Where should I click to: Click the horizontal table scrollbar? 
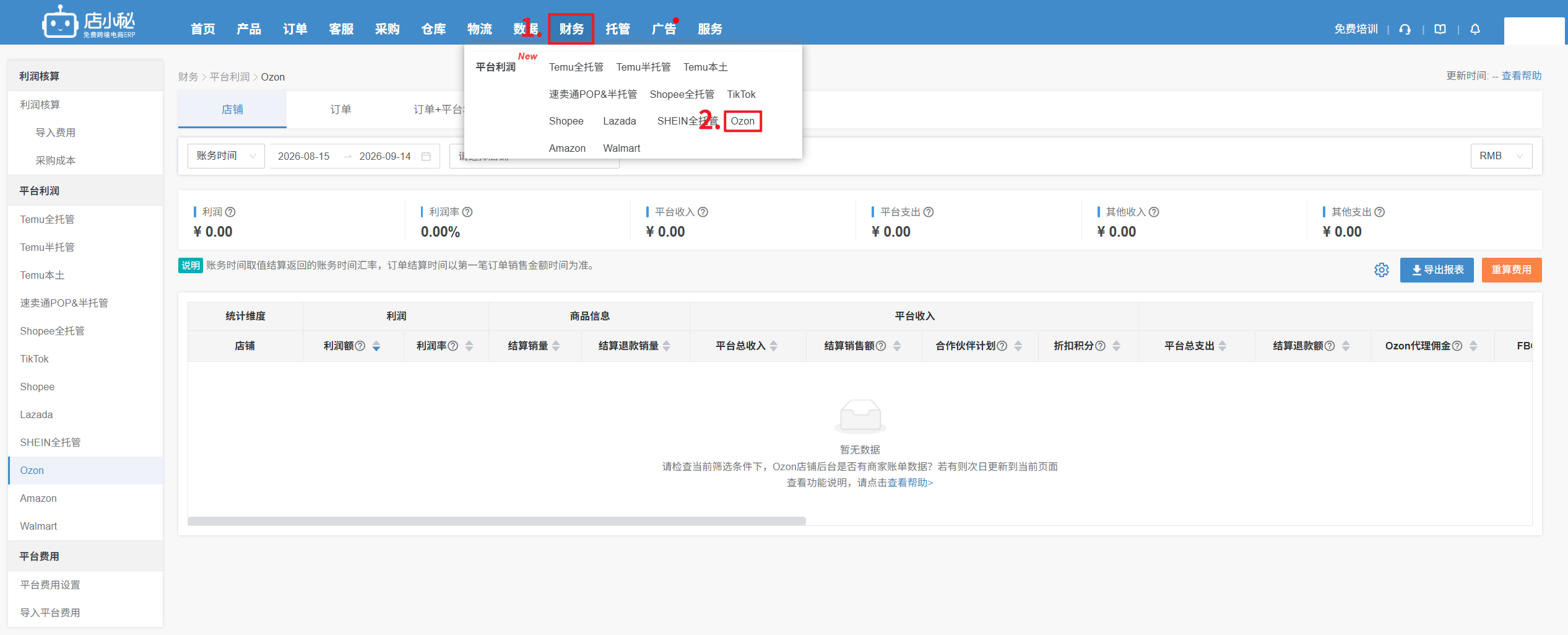496,521
